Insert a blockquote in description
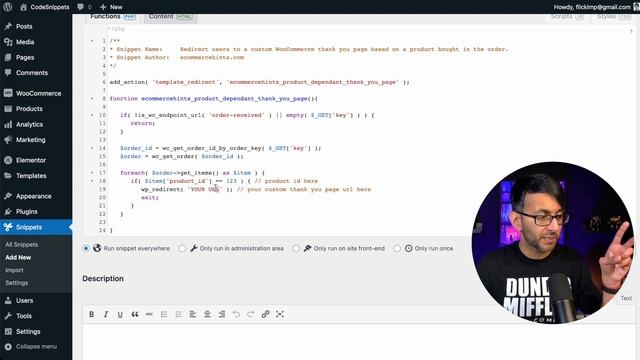 click(x=135, y=314)
